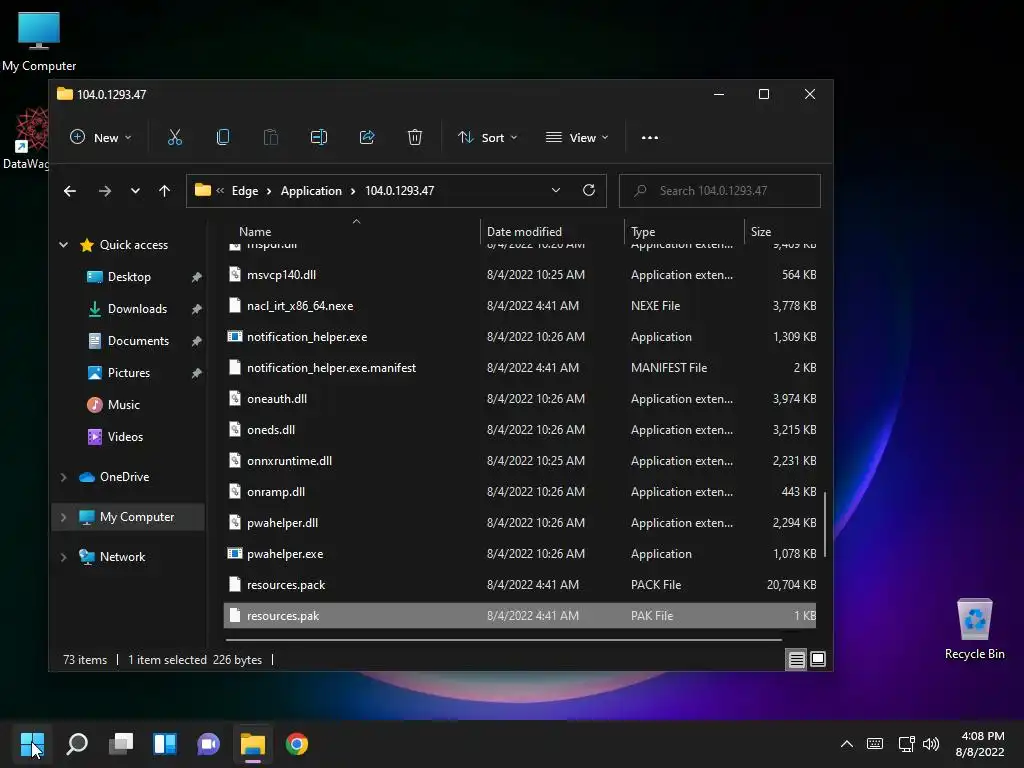Expand the OneDrive tree node
The image size is (1024, 768).
pyautogui.click(x=63, y=477)
